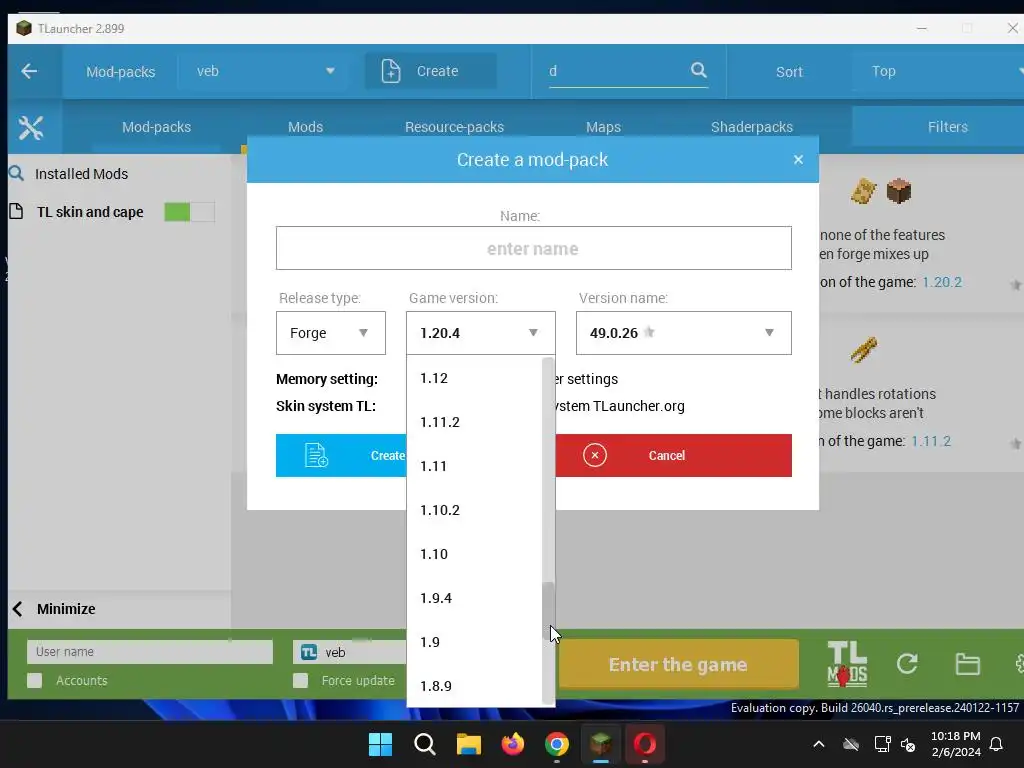Open File Explorer from the taskbar
The height and width of the screenshot is (768, 1024).
[468, 744]
